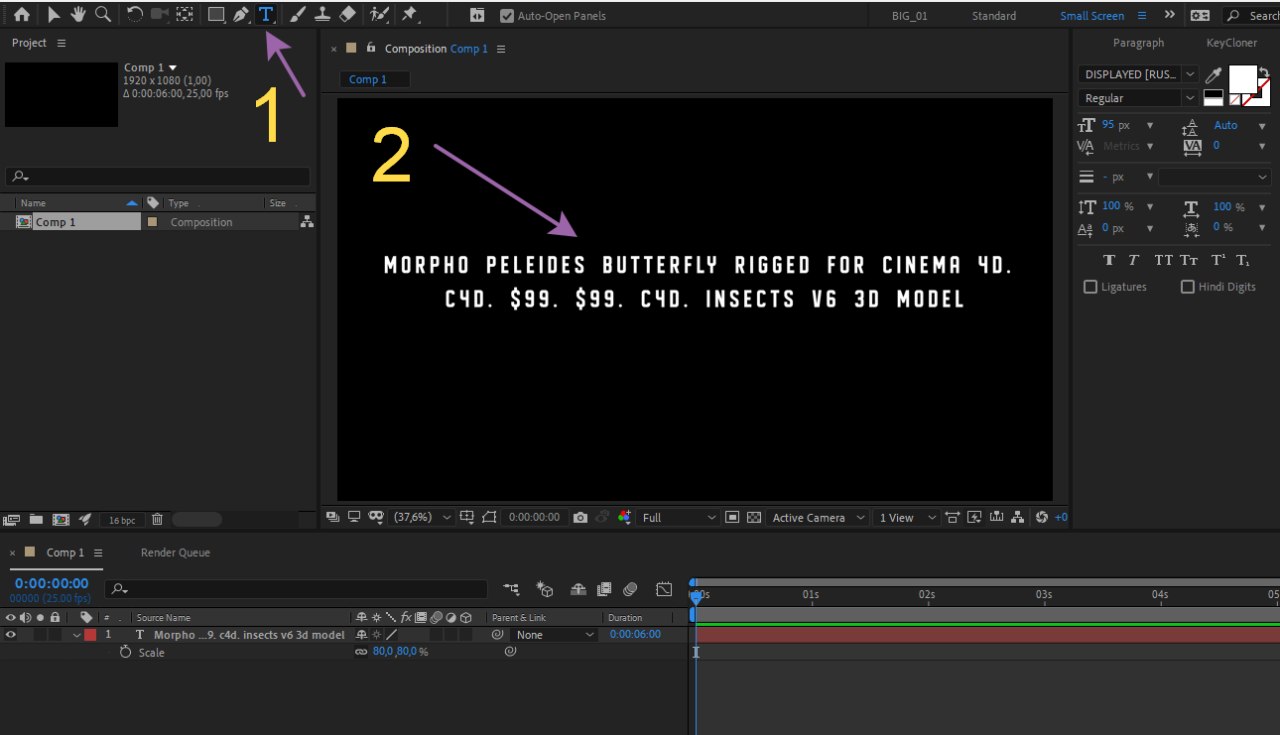Enable Faux Bold style button
This screenshot has width=1280, height=735.
tap(1109, 260)
